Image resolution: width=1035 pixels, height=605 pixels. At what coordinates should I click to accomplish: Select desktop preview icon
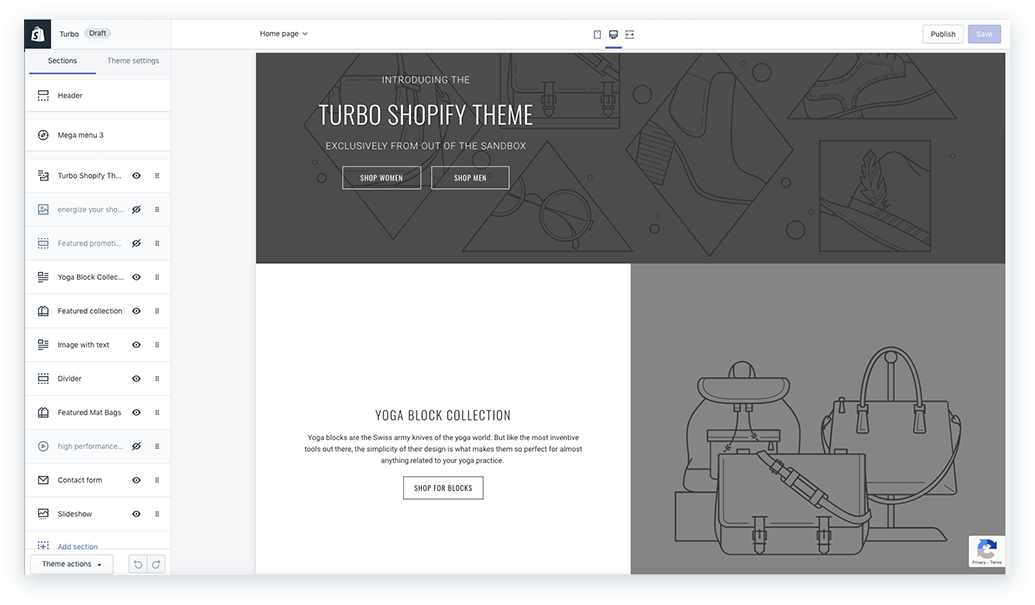click(x=613, y=34)
